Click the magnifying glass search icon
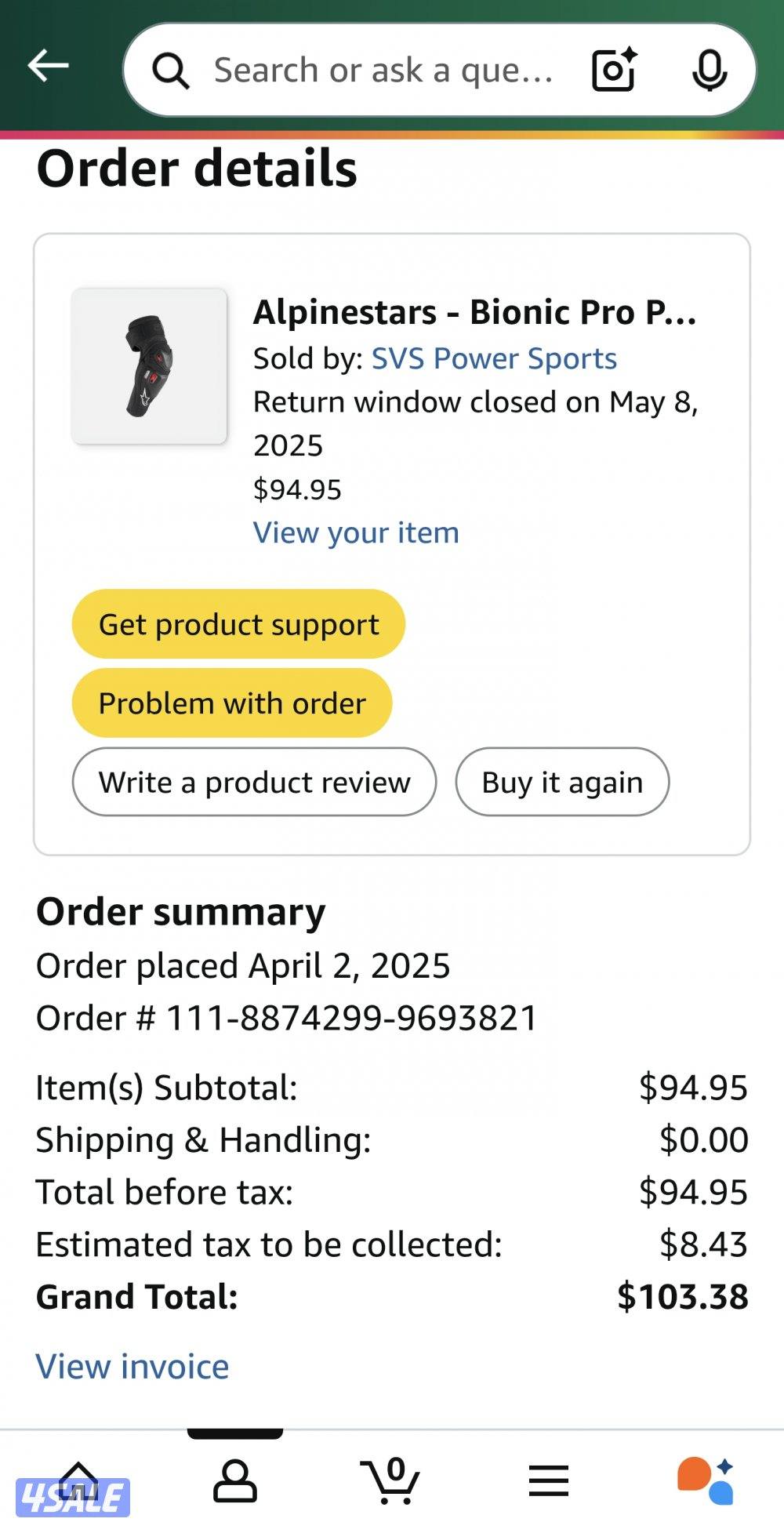 170,71
